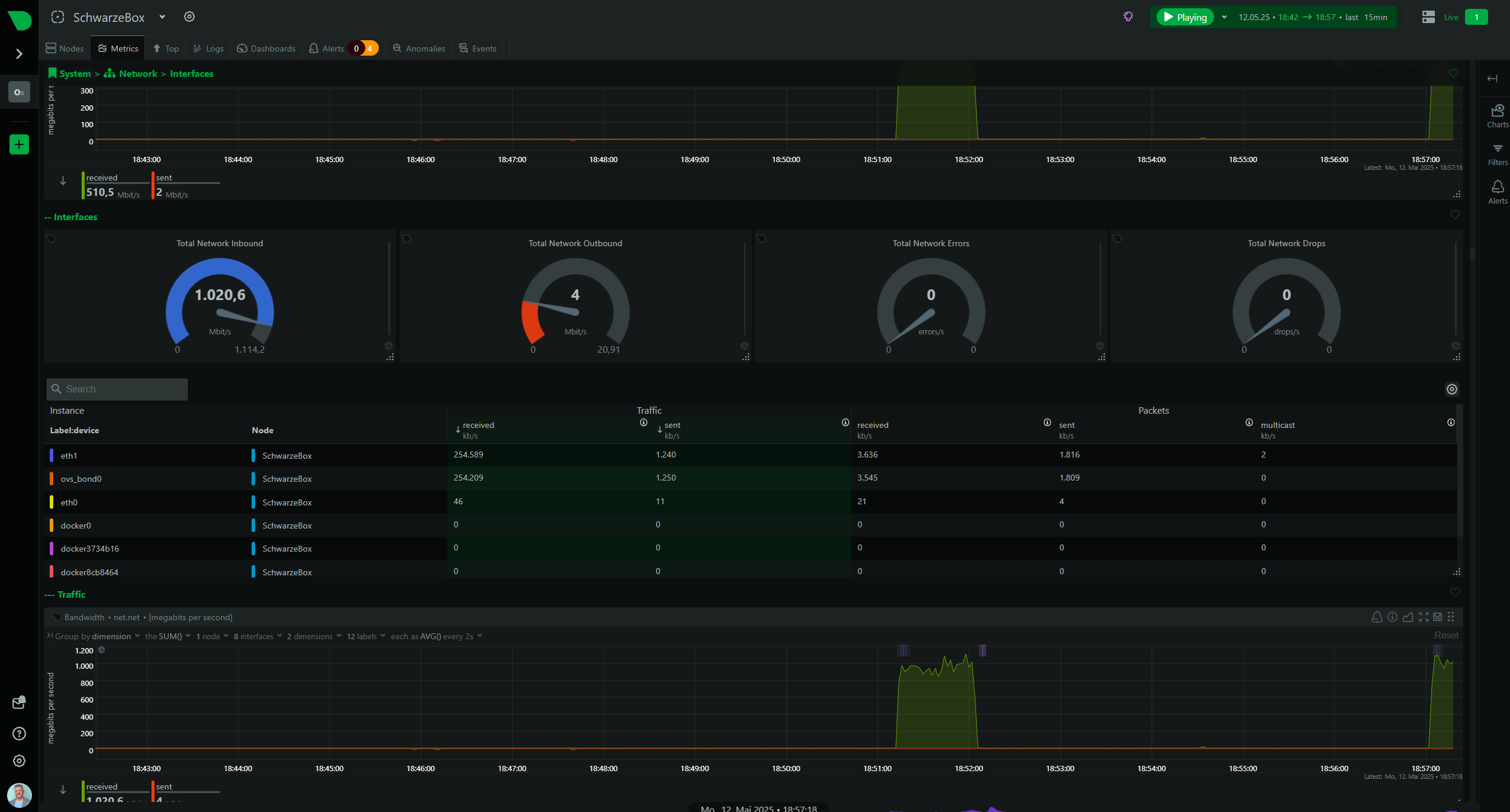Toggle the Playing playback button

(1184, 17)
